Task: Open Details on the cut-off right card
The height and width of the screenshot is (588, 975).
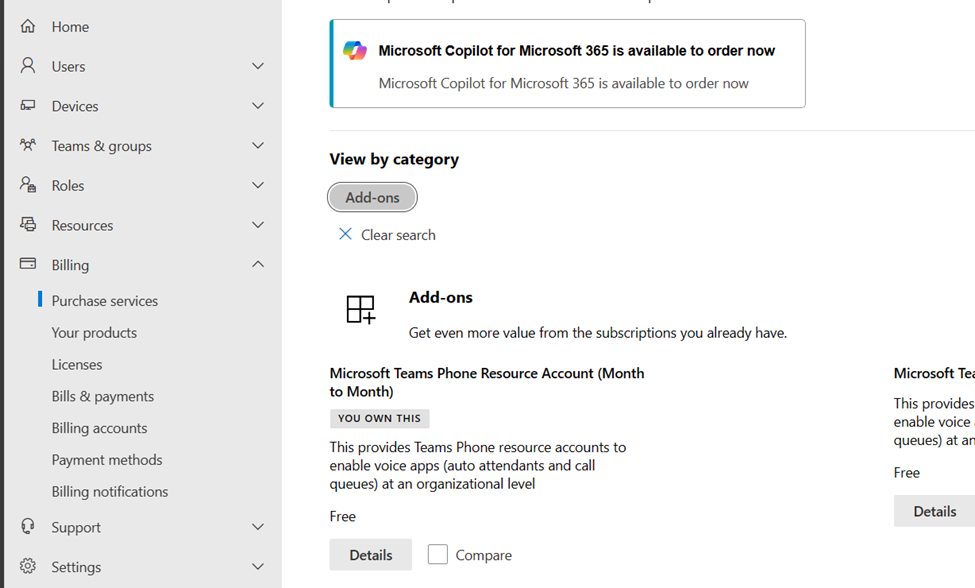Action: [x=935, y=511]
